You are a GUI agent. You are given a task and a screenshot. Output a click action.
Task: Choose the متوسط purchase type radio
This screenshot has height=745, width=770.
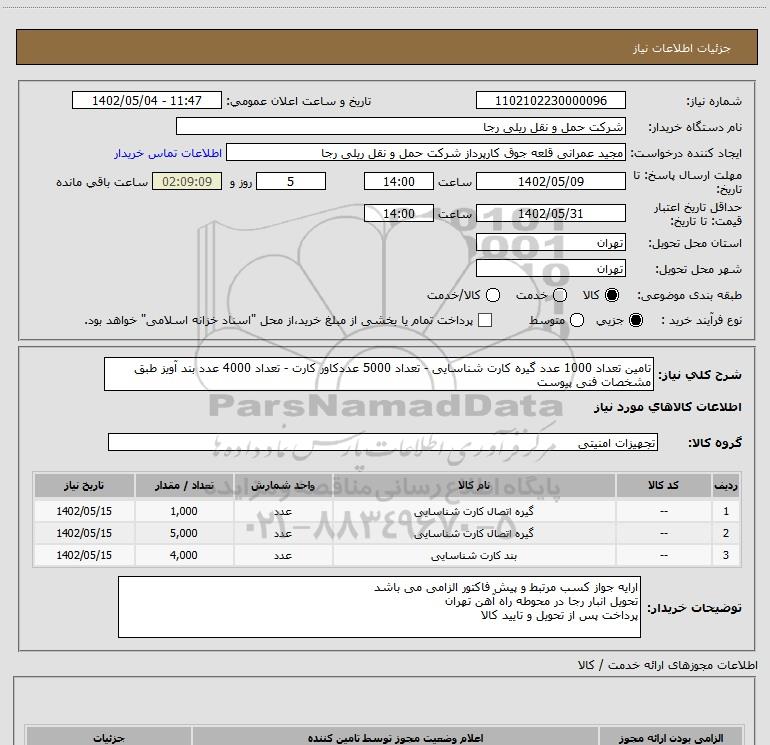[577, 321]
